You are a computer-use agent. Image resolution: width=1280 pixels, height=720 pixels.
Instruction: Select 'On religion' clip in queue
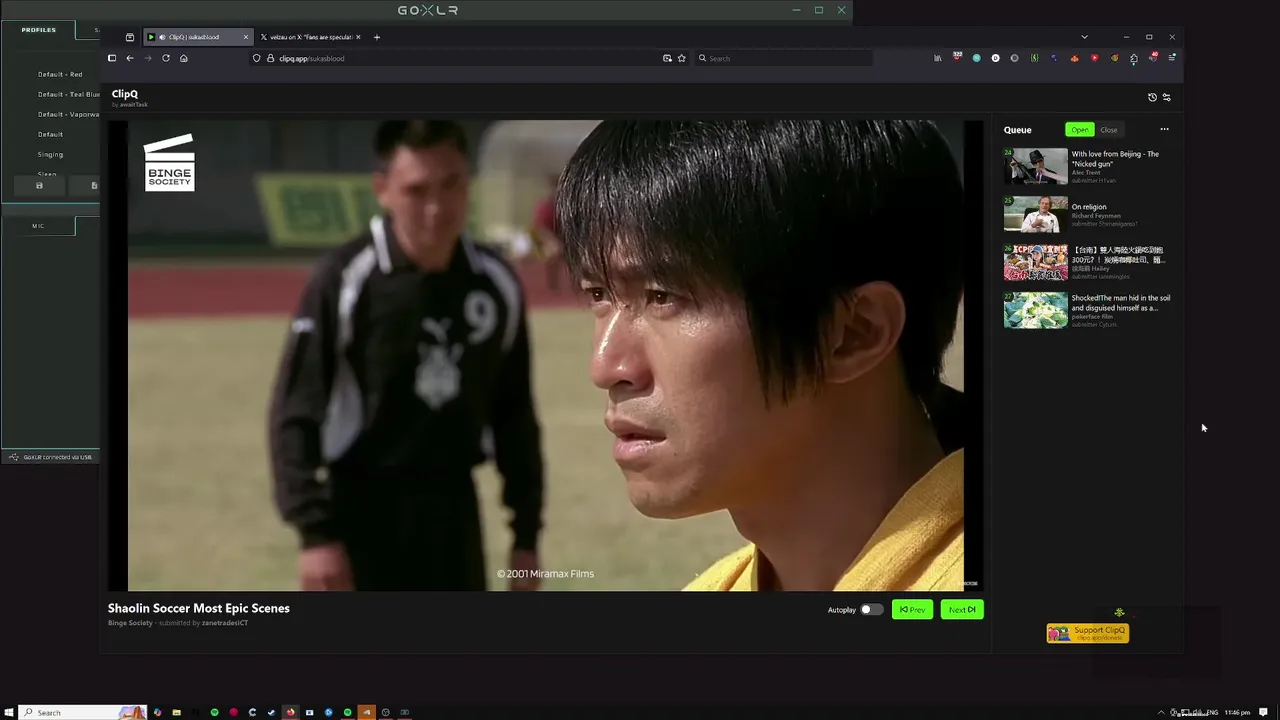(1086, 214)
